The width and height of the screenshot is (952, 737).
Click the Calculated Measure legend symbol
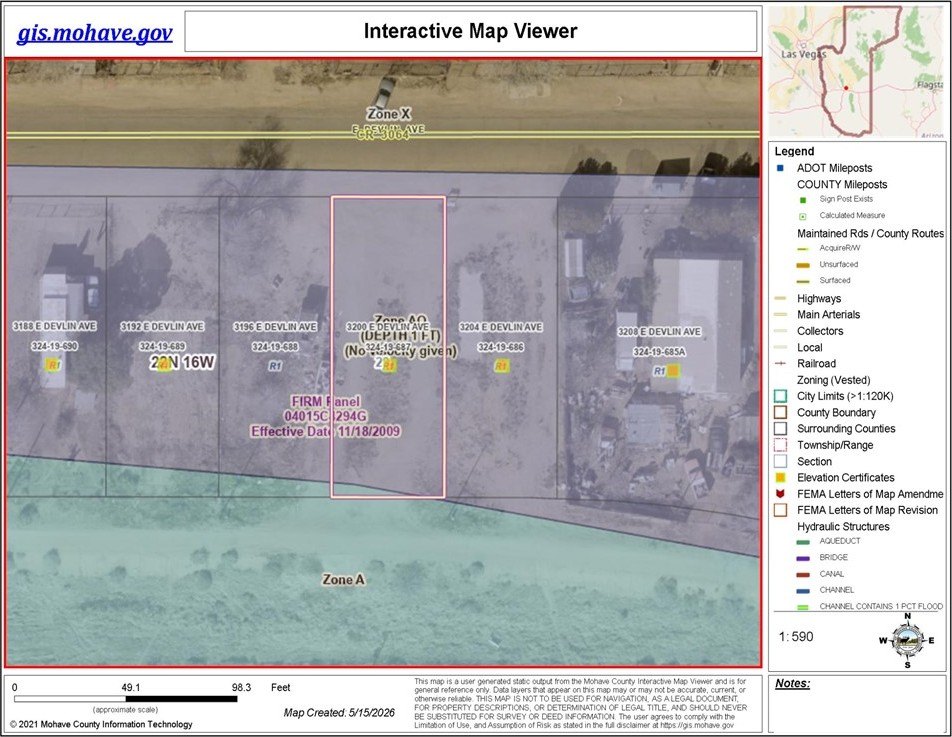pyautogui.click(x=803, y=216)
